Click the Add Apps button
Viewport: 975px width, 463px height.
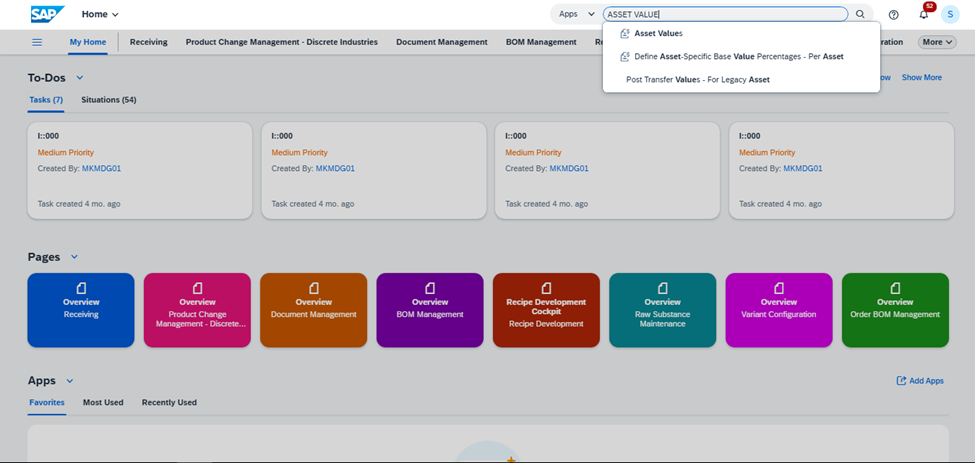click(x=920, y=380)
